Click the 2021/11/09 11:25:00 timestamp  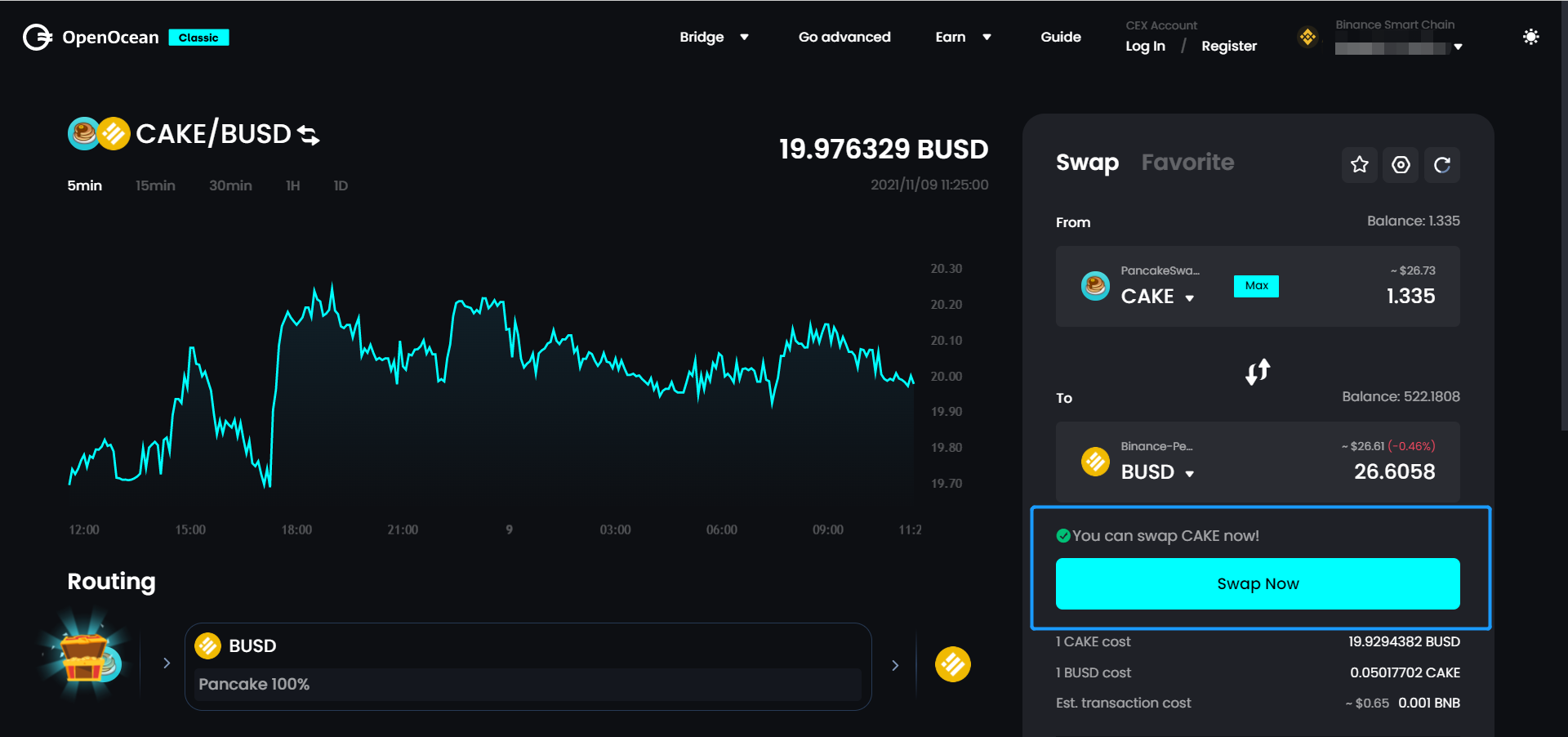[x=929, y=185]
